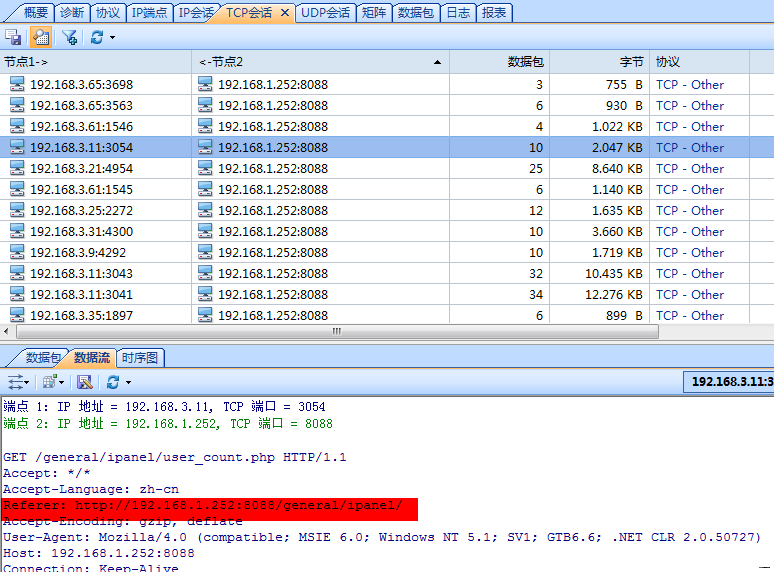The height and width of the screenshot is (572, 774).
Task: Click horizontal scrollbar thumb of session list
Action: (x=337, y=331)
